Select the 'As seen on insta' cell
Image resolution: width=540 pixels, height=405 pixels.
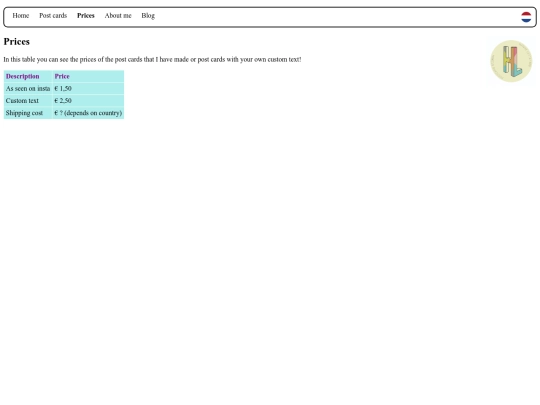pos(28,89)
